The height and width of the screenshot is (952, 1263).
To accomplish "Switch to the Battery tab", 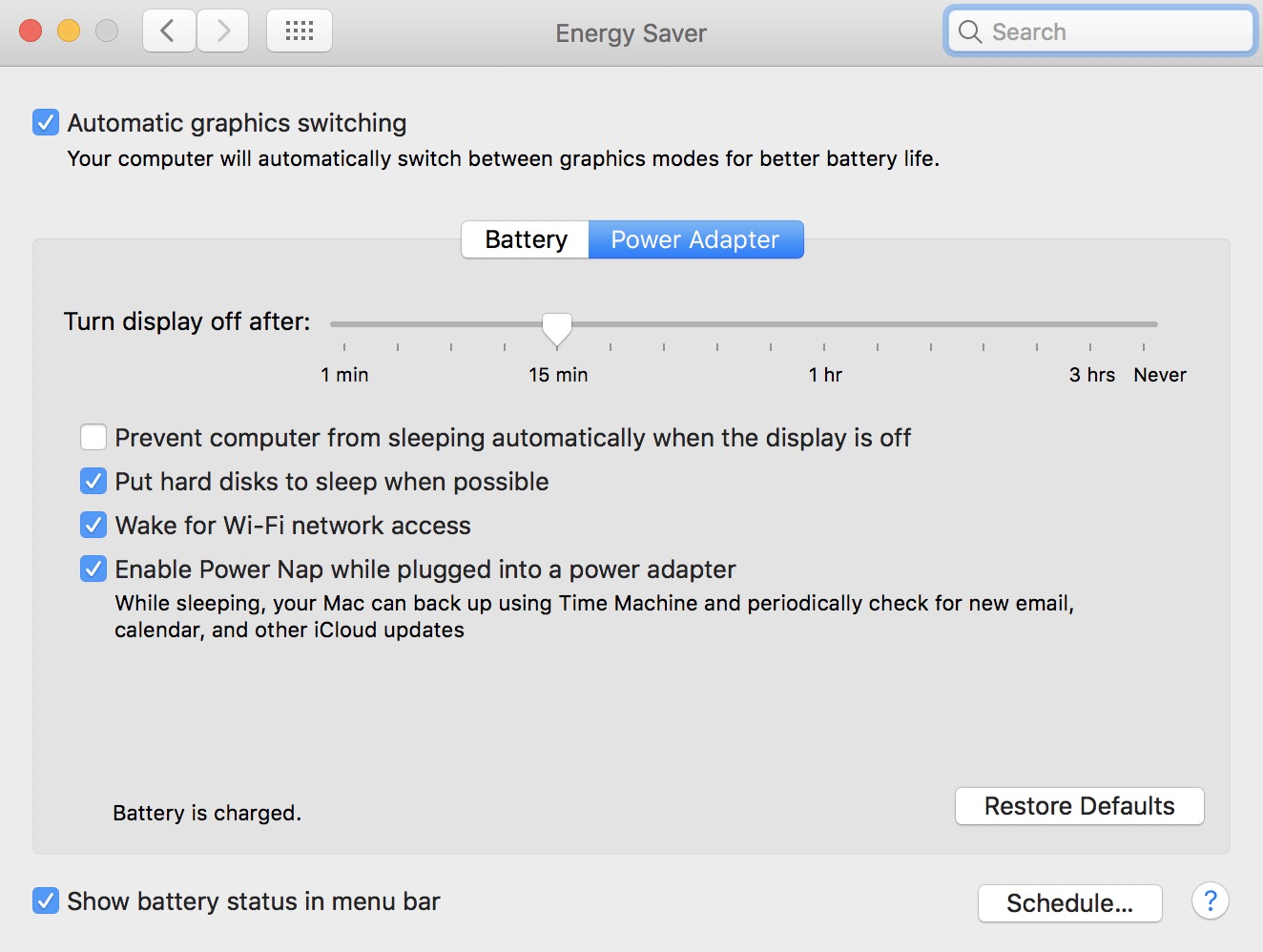I will [x=526, y=239].
